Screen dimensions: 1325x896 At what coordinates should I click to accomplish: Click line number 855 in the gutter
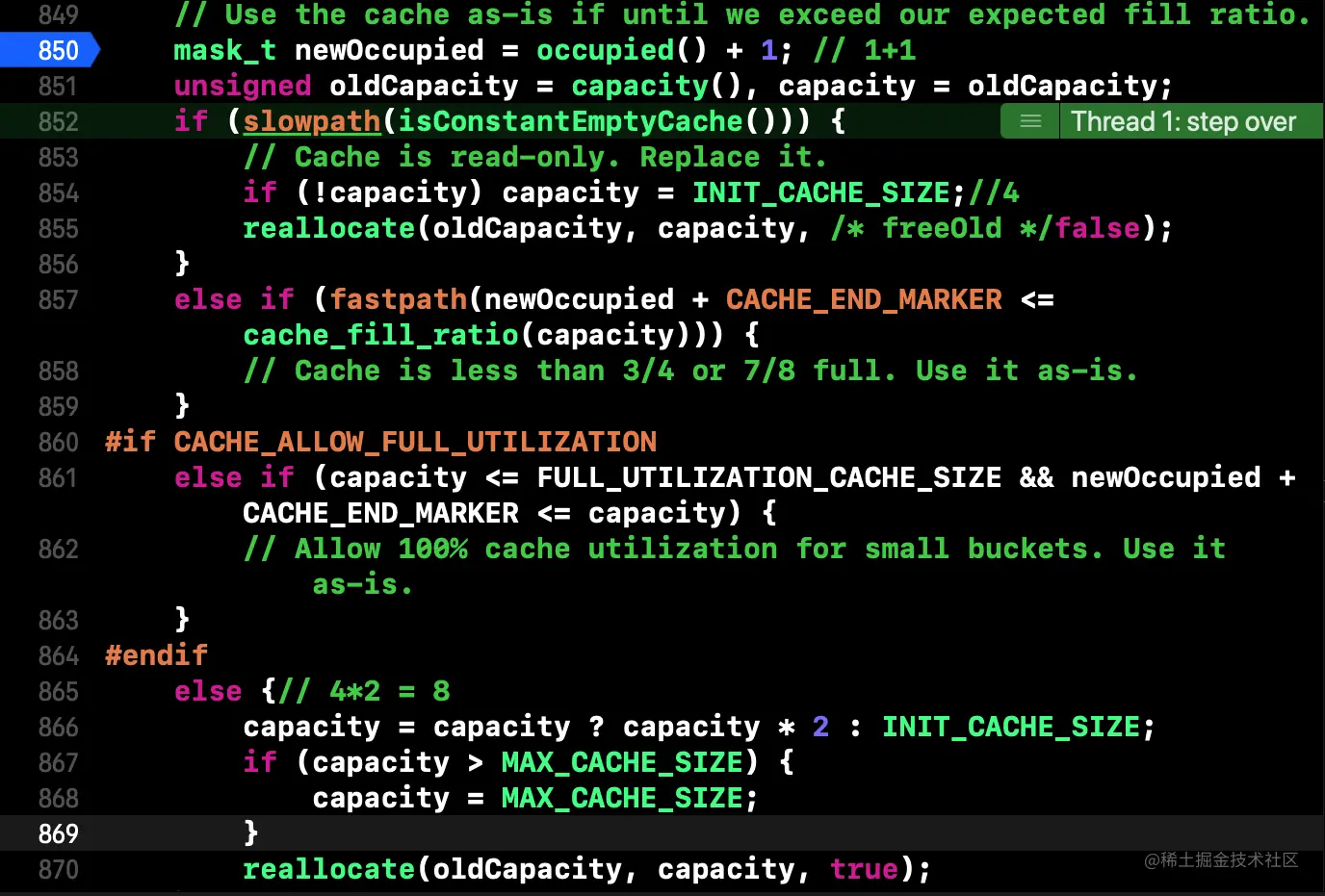click(x=58, y=228)
